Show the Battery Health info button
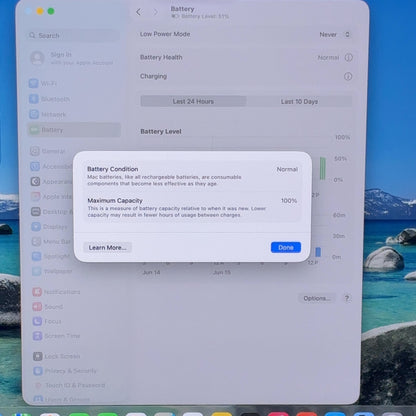This screenshot has width=416, height=416. pos(348,57)
